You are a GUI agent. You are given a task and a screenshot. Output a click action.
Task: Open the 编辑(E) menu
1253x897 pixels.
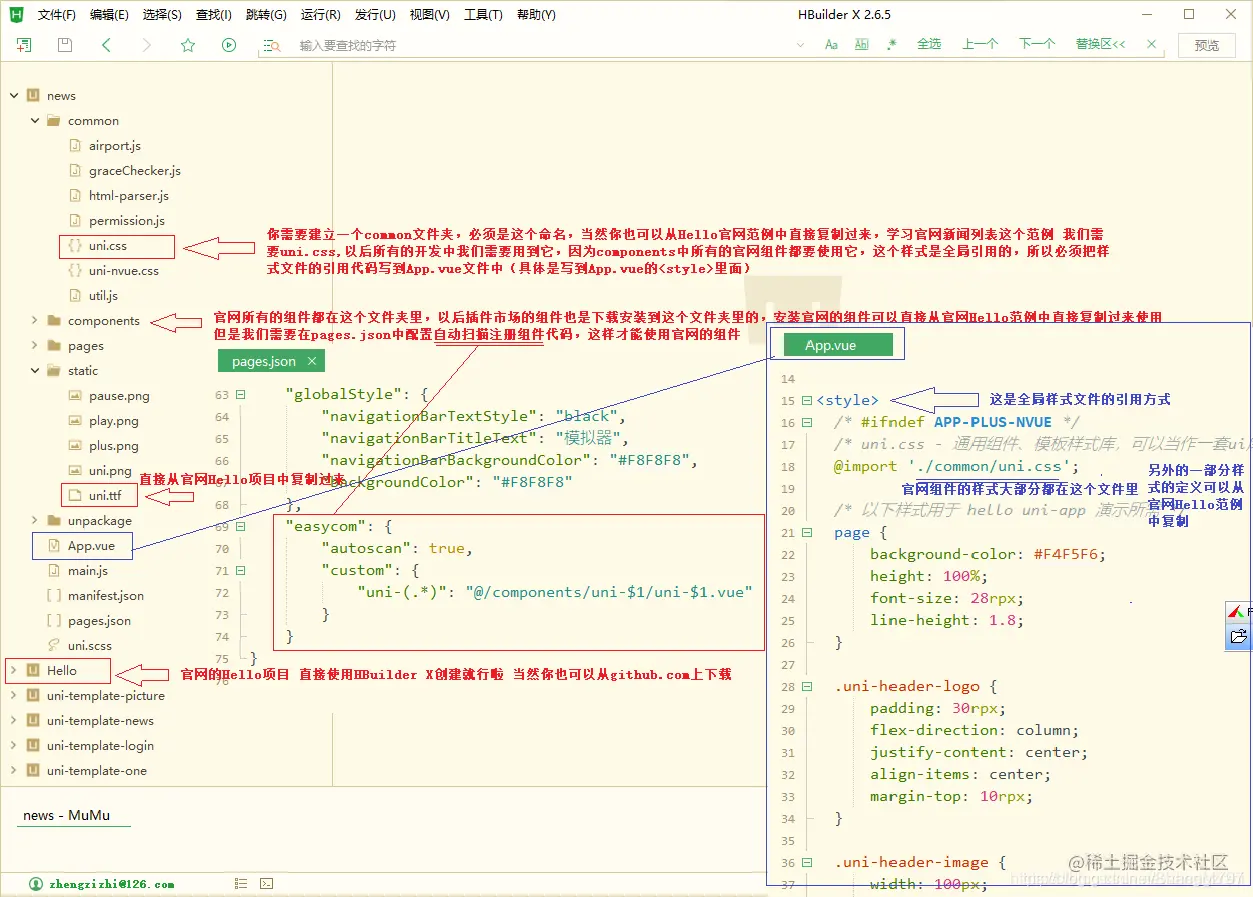pyautogui.click(x=109, y=15)
